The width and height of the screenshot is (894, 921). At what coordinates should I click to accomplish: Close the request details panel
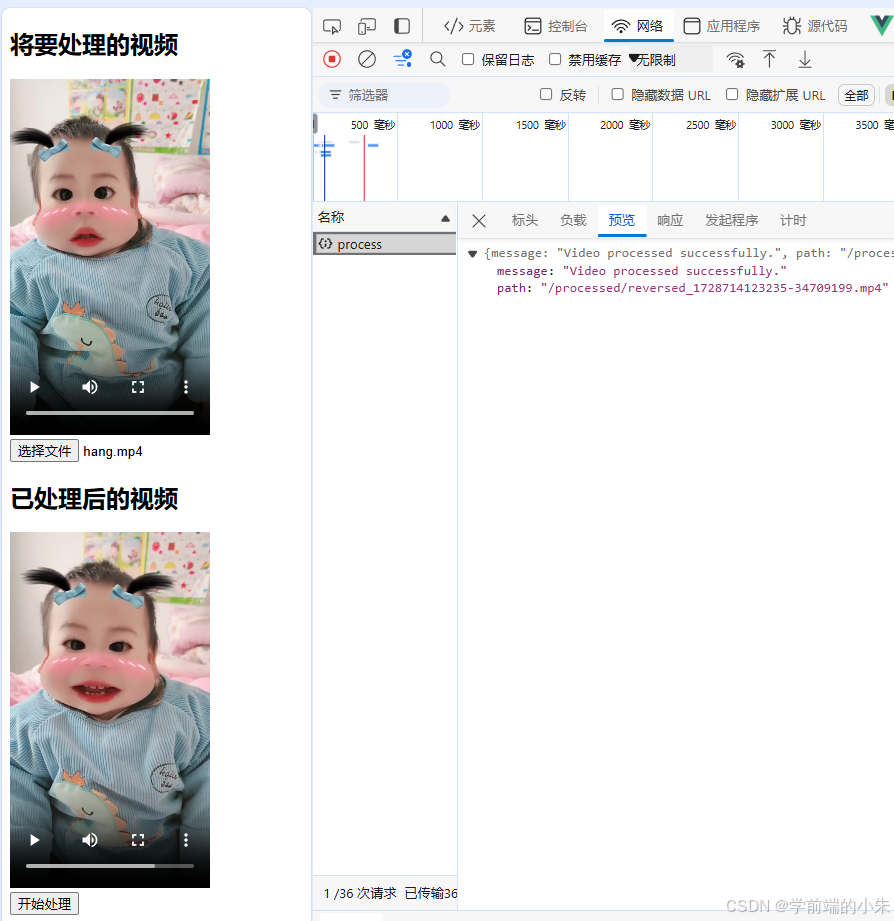point(479,221)
